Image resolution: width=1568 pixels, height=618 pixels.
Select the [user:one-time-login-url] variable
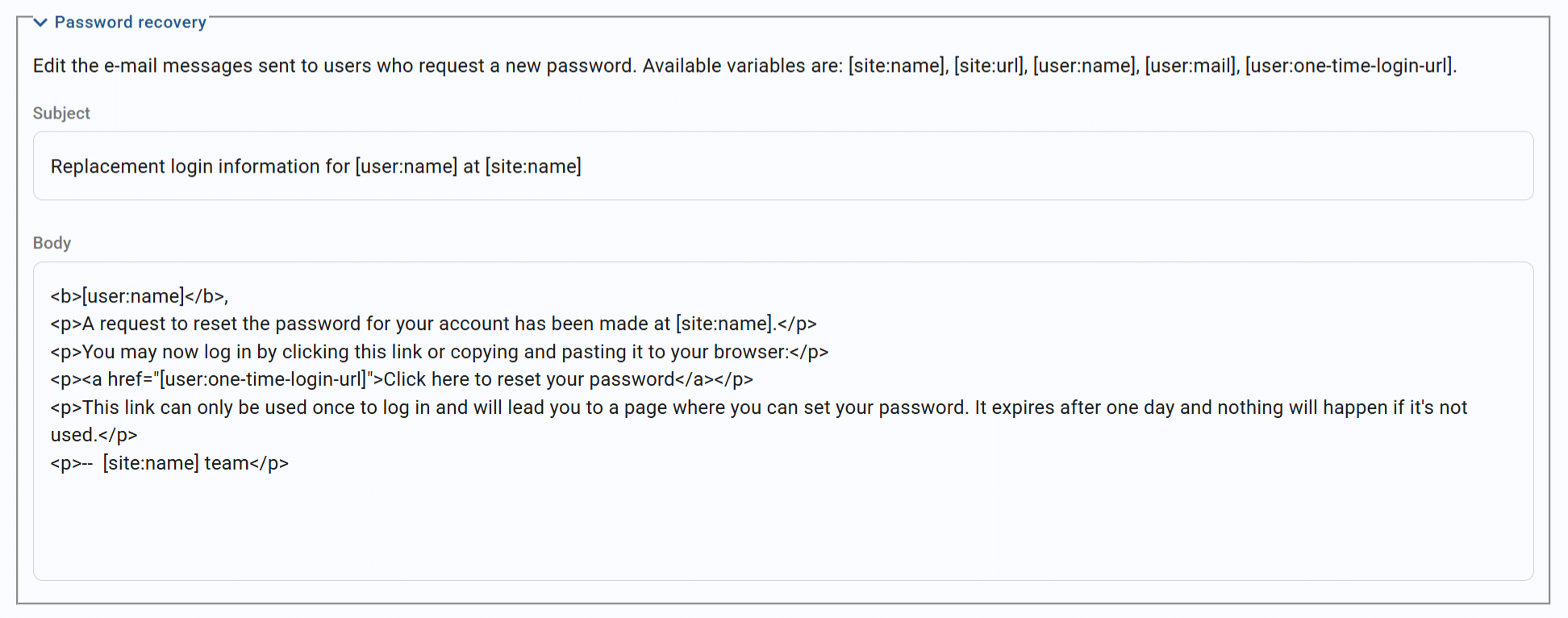[1349, 65]
